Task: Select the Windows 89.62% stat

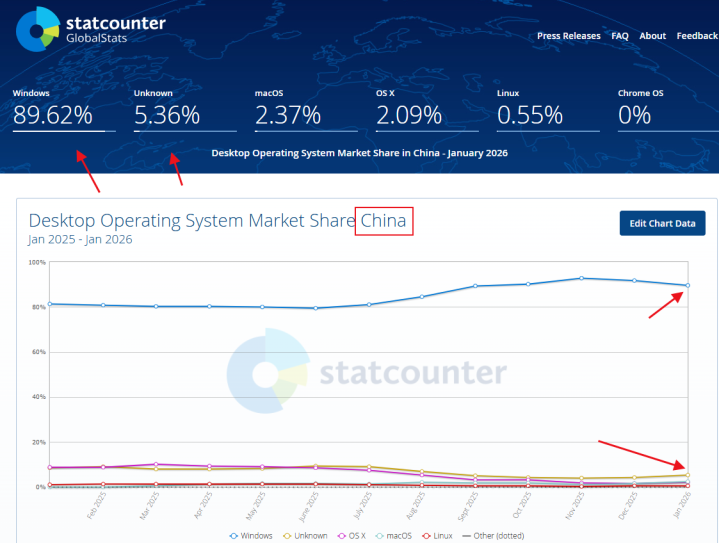Action: click(x=64, y=109)
